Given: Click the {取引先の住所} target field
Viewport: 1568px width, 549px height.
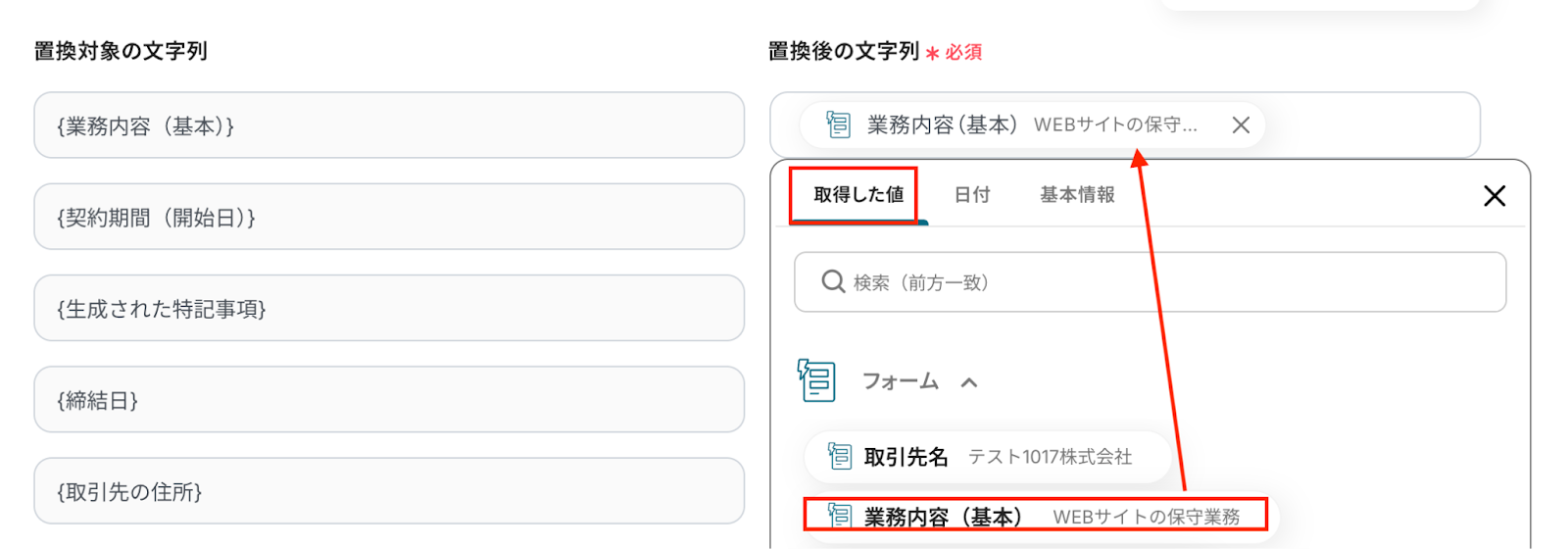Looking at the screenshot, I should [x=389, y=490].
